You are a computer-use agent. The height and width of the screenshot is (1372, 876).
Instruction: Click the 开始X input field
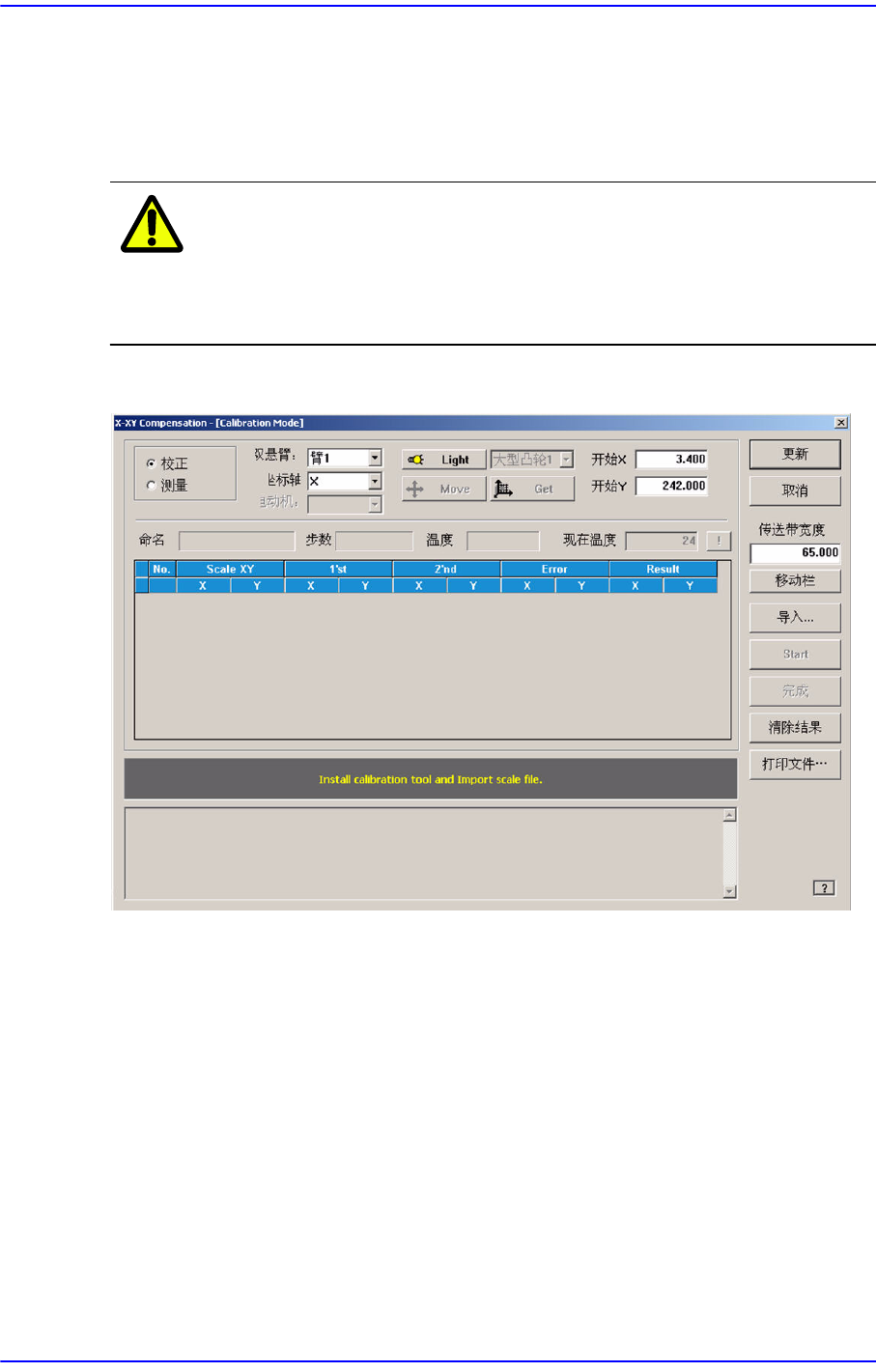coord(671,460)
